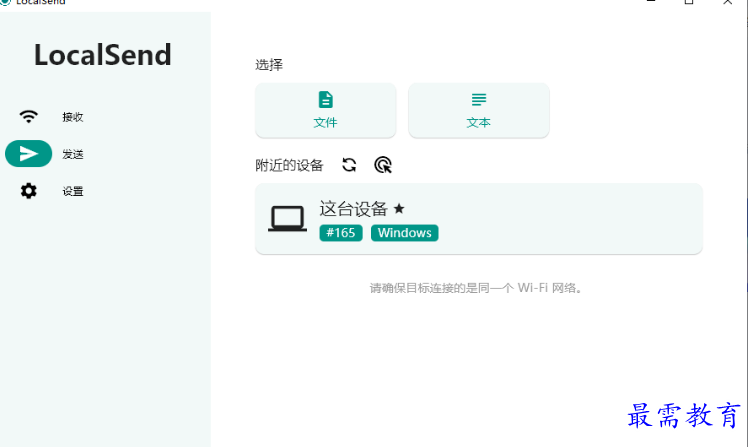The width and height of the screenshot is (749, 447).
Task: Choose the 文件 (File) button
Action: [x=325, y=110]
